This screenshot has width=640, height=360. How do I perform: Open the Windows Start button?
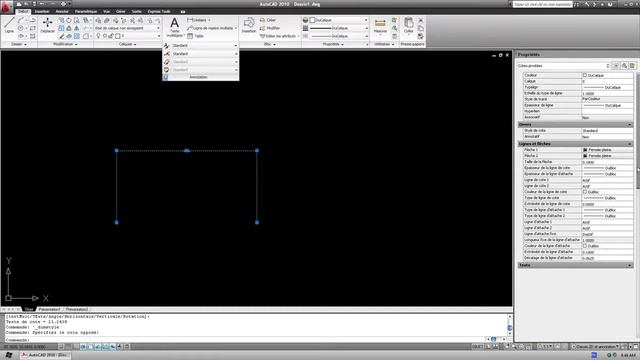point(9,355)
